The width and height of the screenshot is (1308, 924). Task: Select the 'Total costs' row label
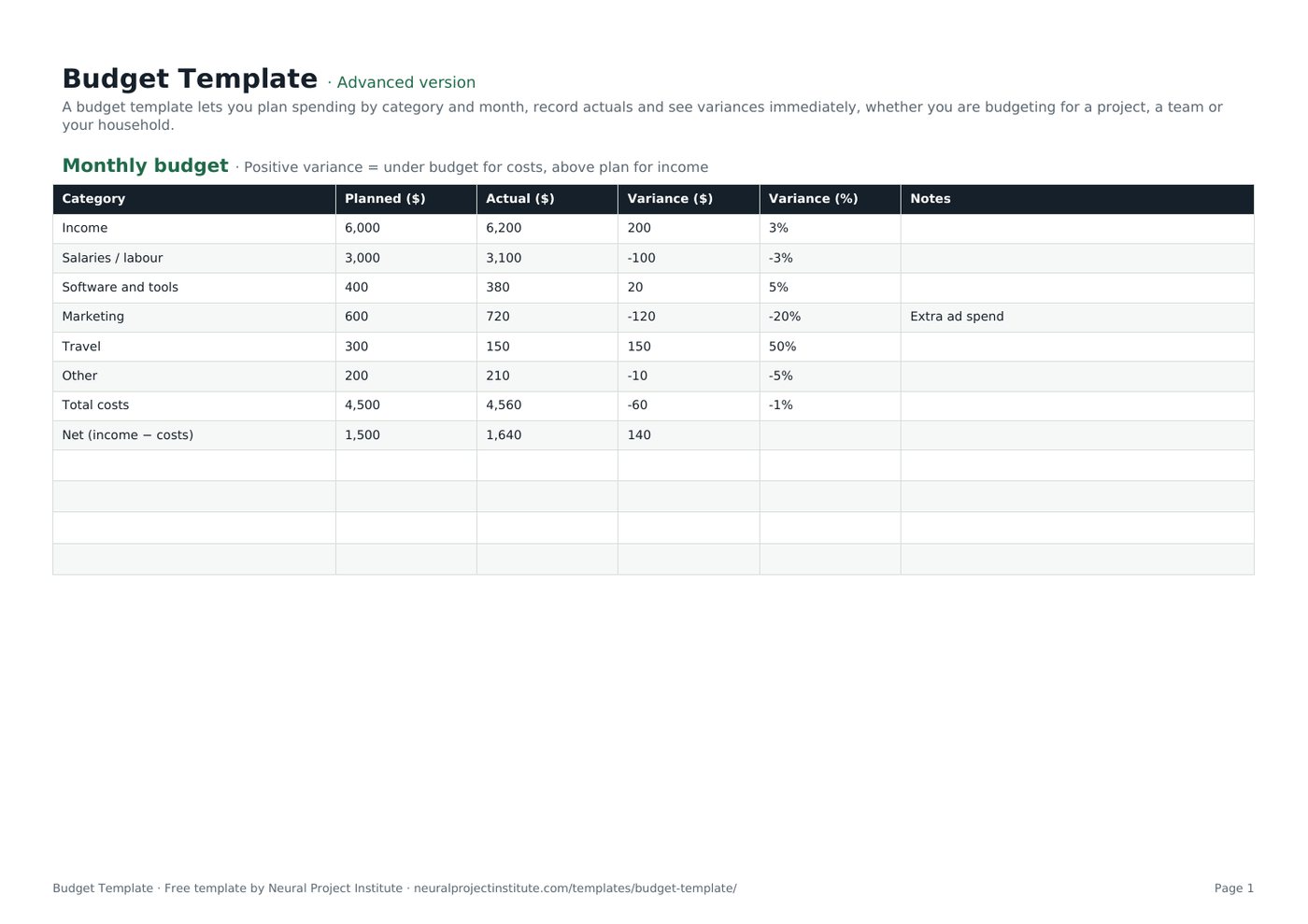point(95,405)
